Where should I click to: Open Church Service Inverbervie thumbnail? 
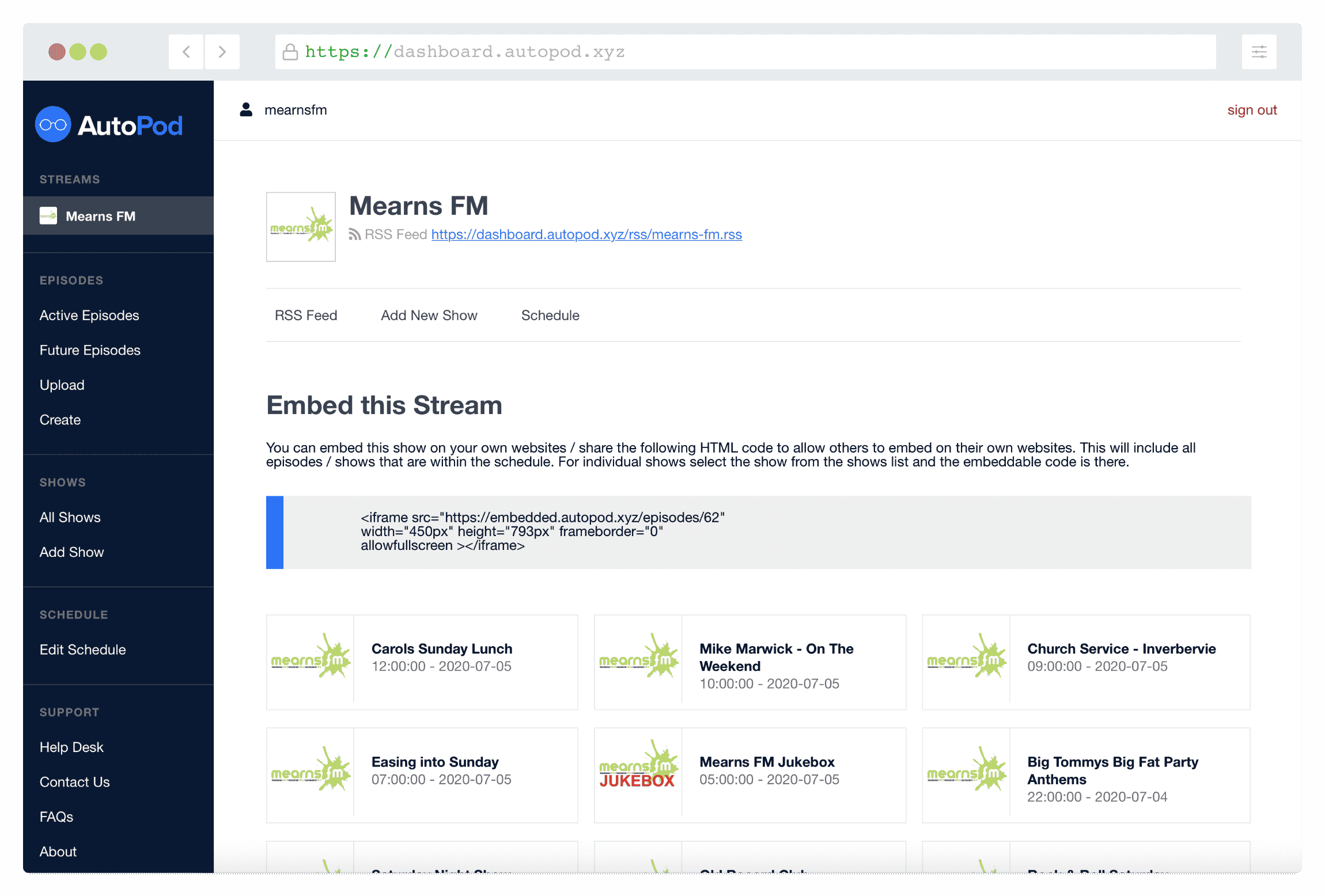point(967,659)
